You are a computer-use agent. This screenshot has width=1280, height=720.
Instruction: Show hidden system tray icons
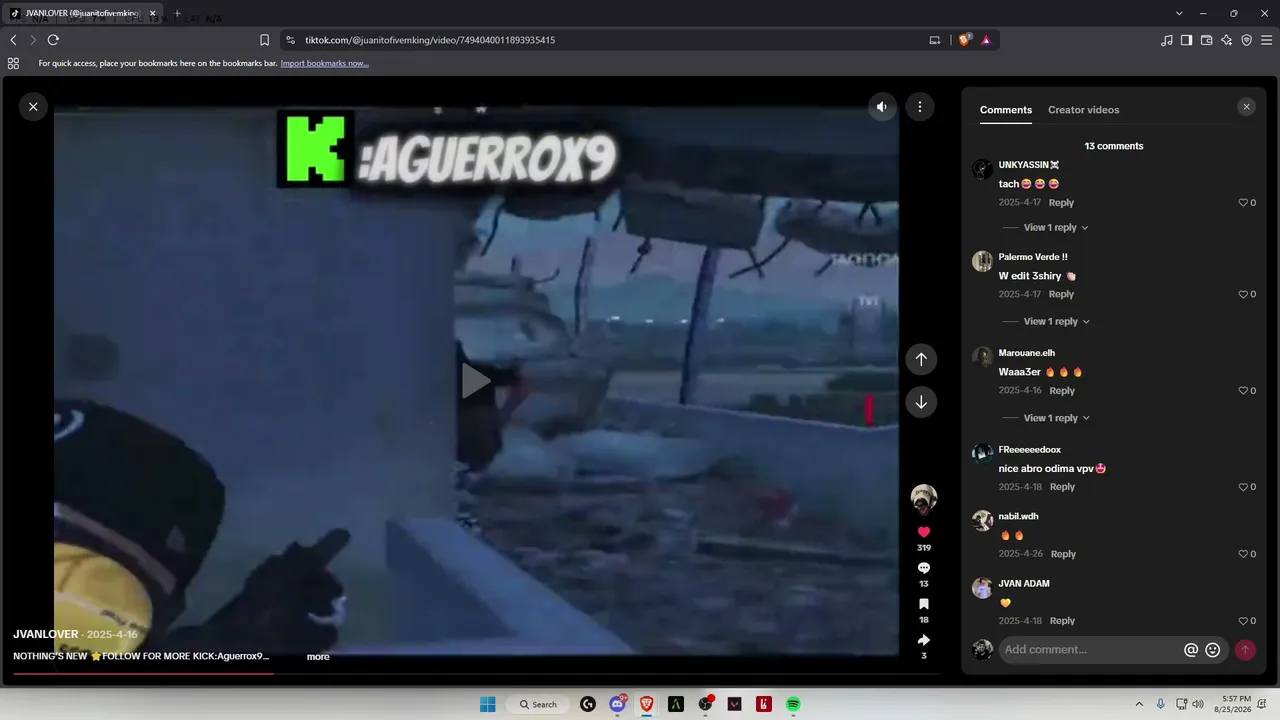[1138, 704]
